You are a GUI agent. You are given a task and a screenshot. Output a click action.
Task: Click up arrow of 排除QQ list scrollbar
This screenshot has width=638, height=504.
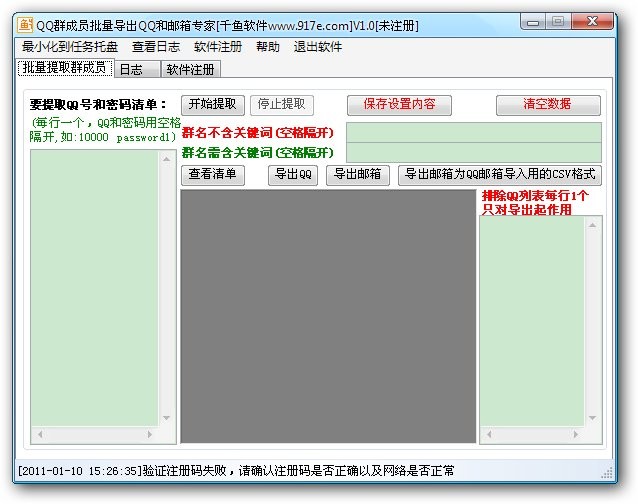click(x=592, y=225)
